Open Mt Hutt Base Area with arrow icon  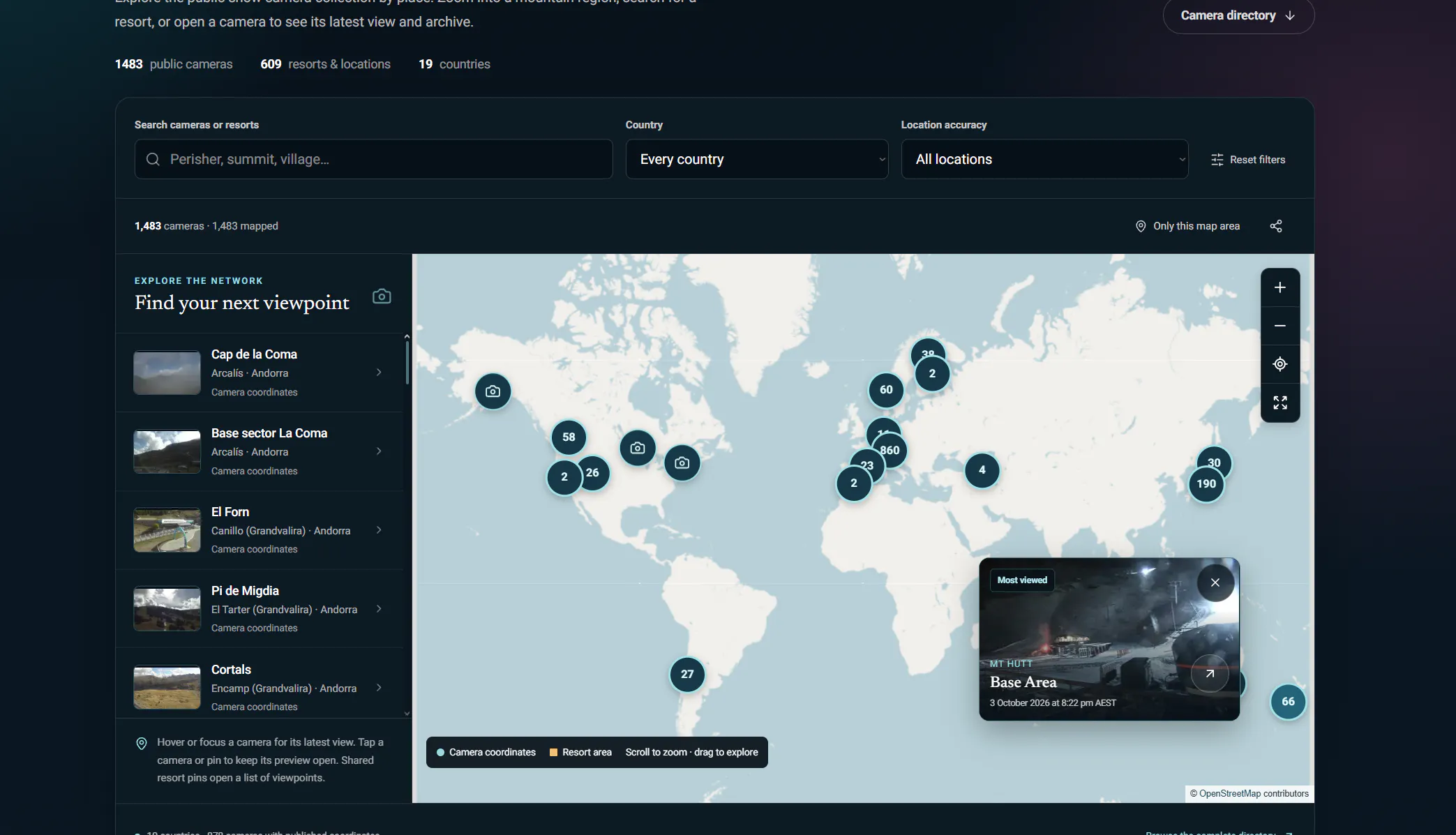click(1209, 674)
